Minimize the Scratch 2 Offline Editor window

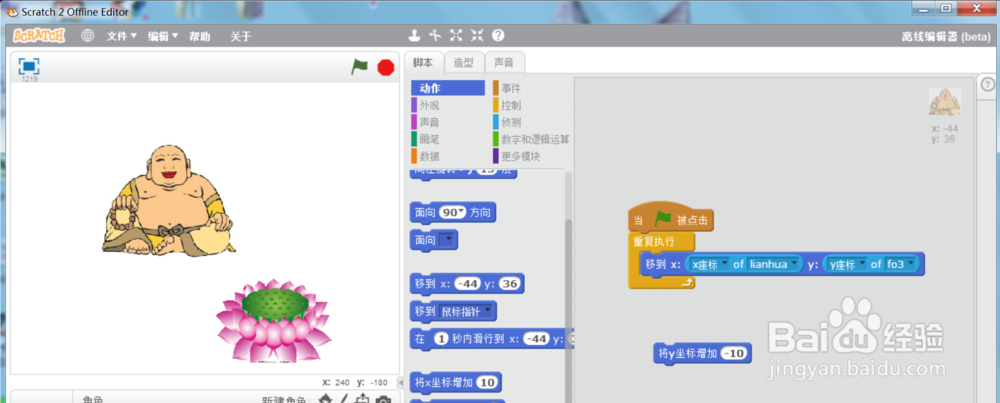pyautogui.click(x=924, y=8)
